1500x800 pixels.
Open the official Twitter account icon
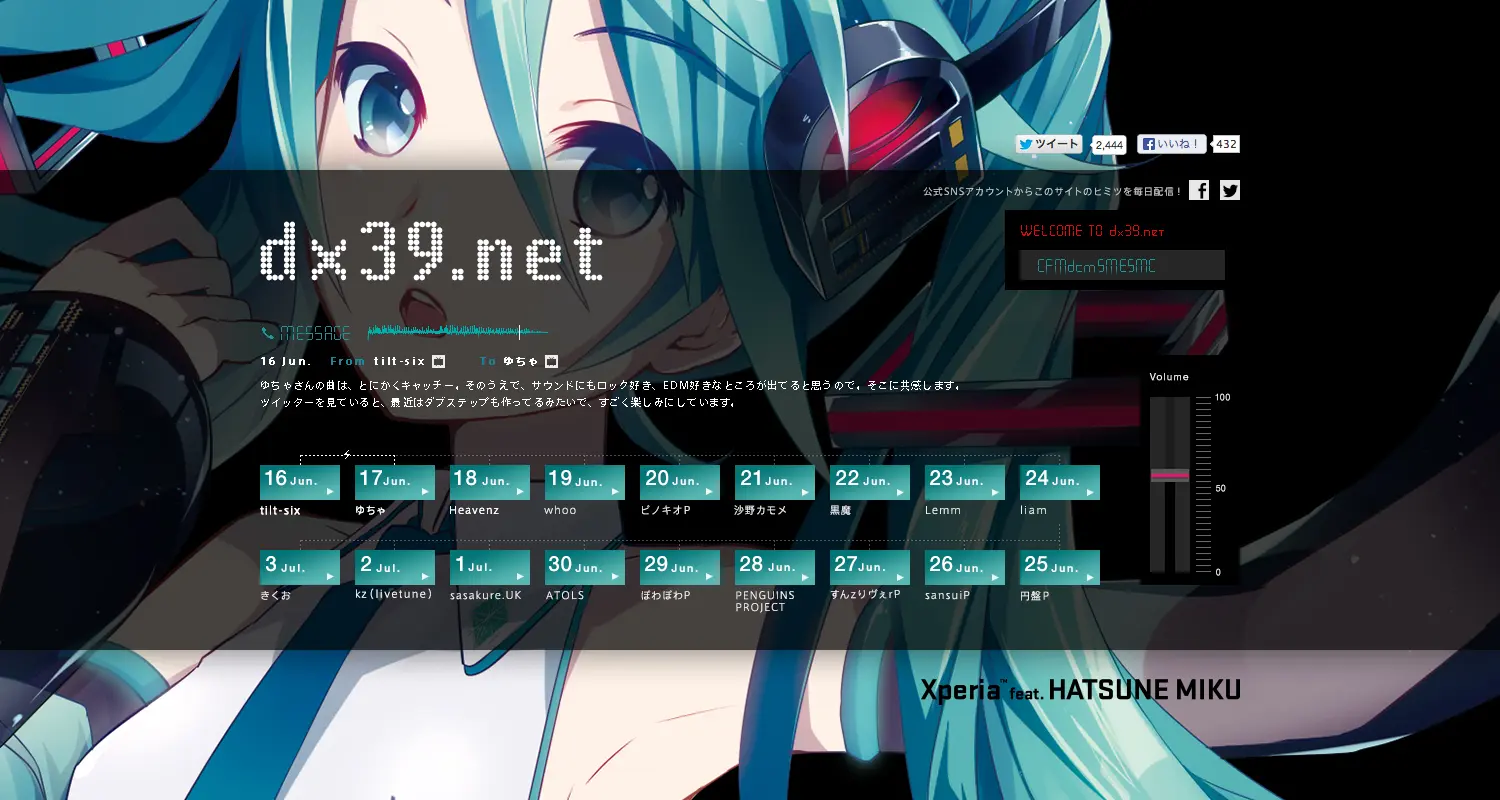(x=1230, y=190)
